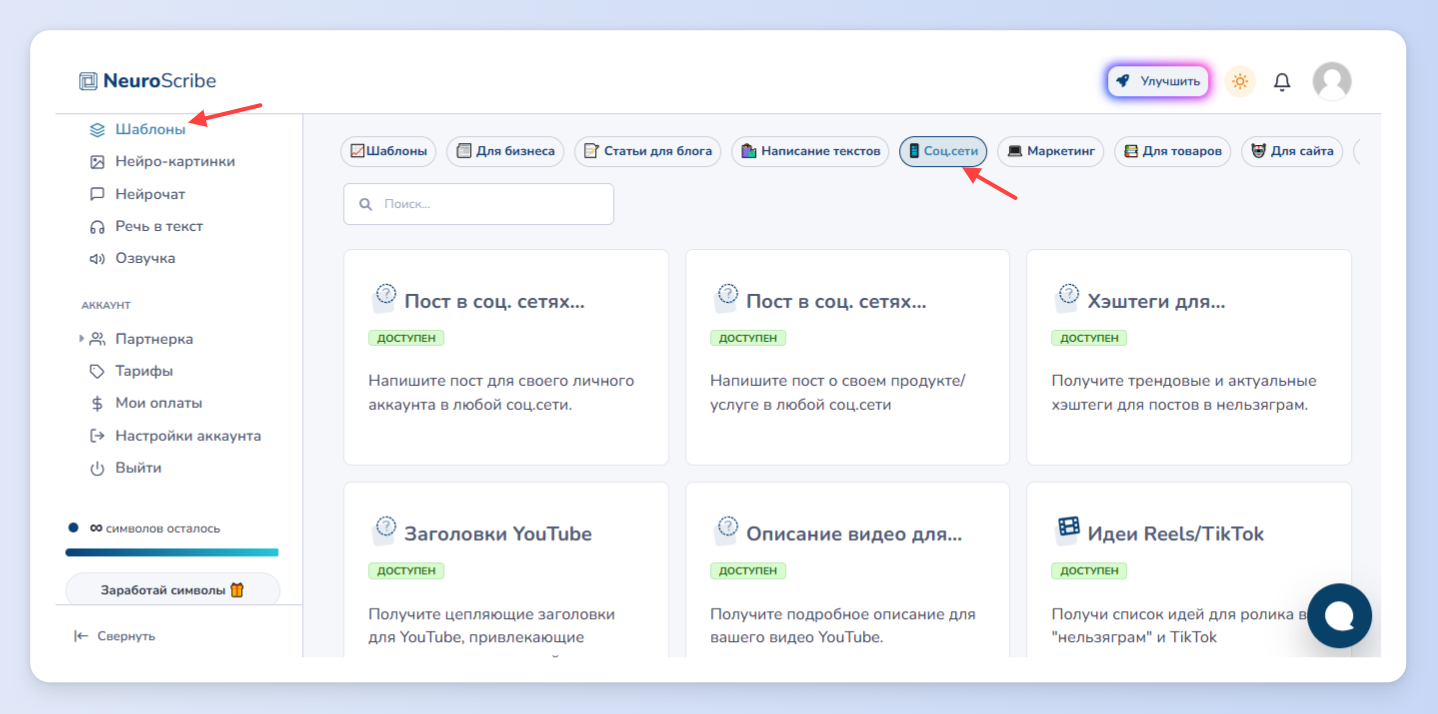The height and width of the screenshot is (714, 1438).
Task: Open Речь в текст headphones item
Action: pos(159,226)
